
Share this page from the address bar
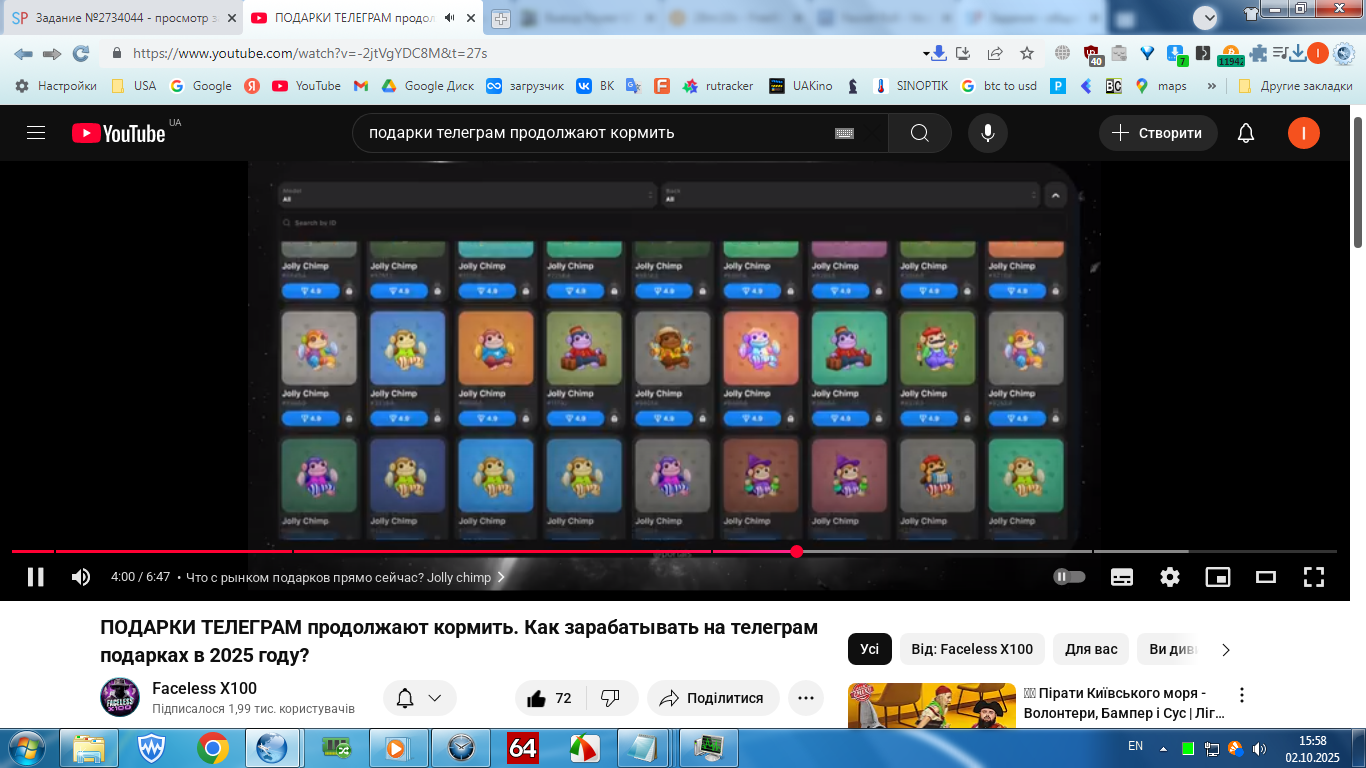coord(995,53)
